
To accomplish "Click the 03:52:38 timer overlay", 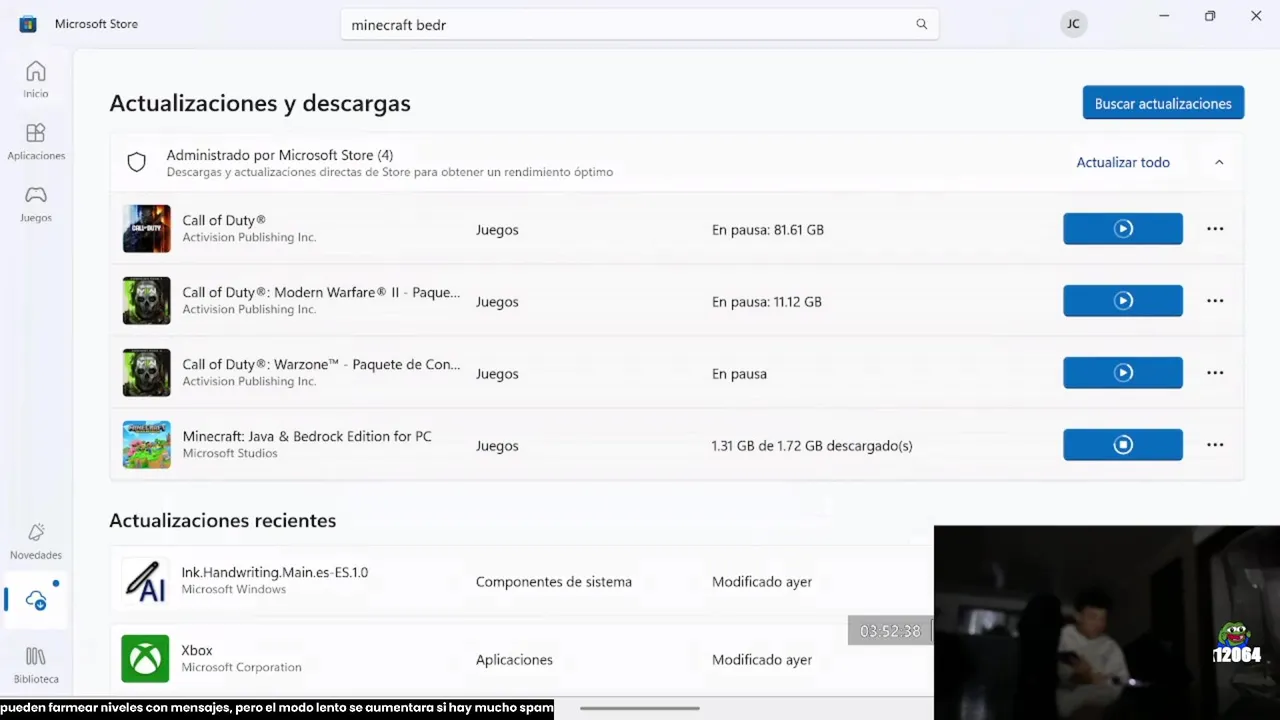I will pyautogui.click(x=890, y=631).
